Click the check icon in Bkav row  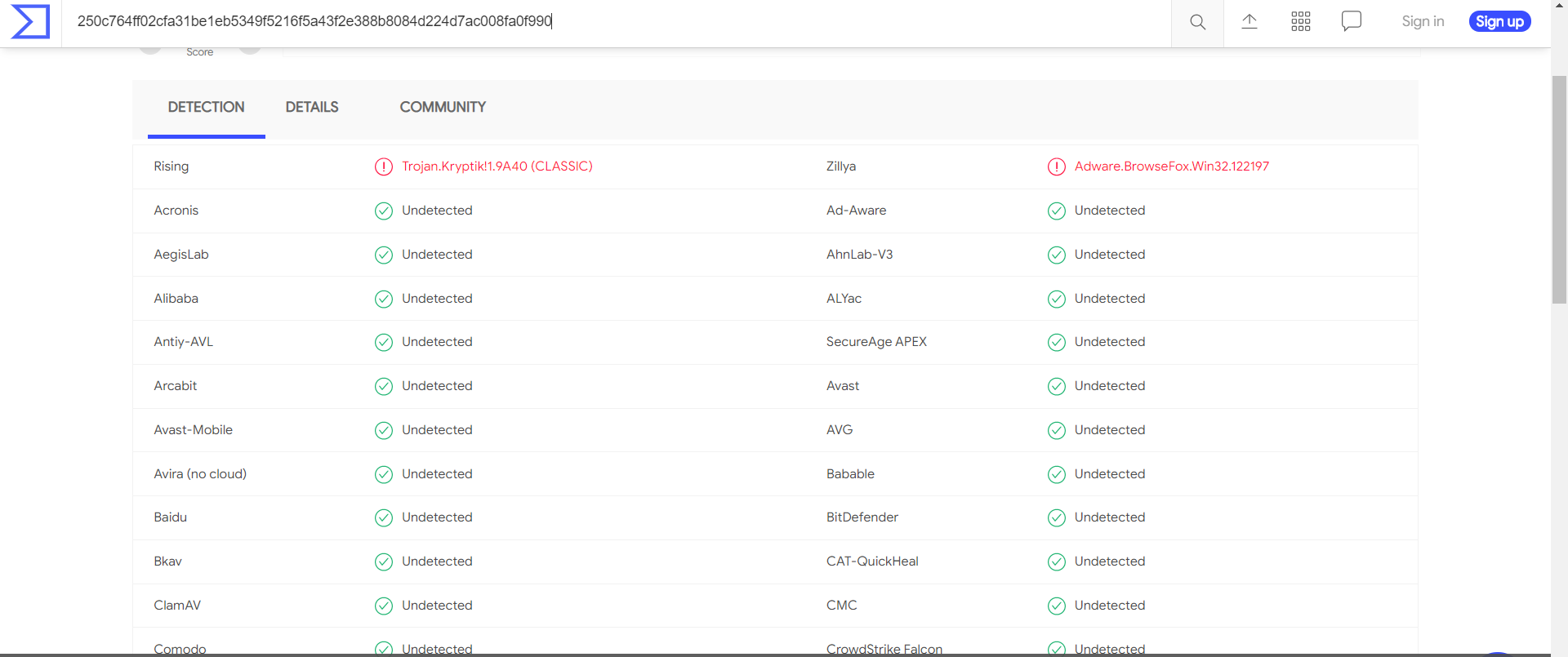(384, 562)
